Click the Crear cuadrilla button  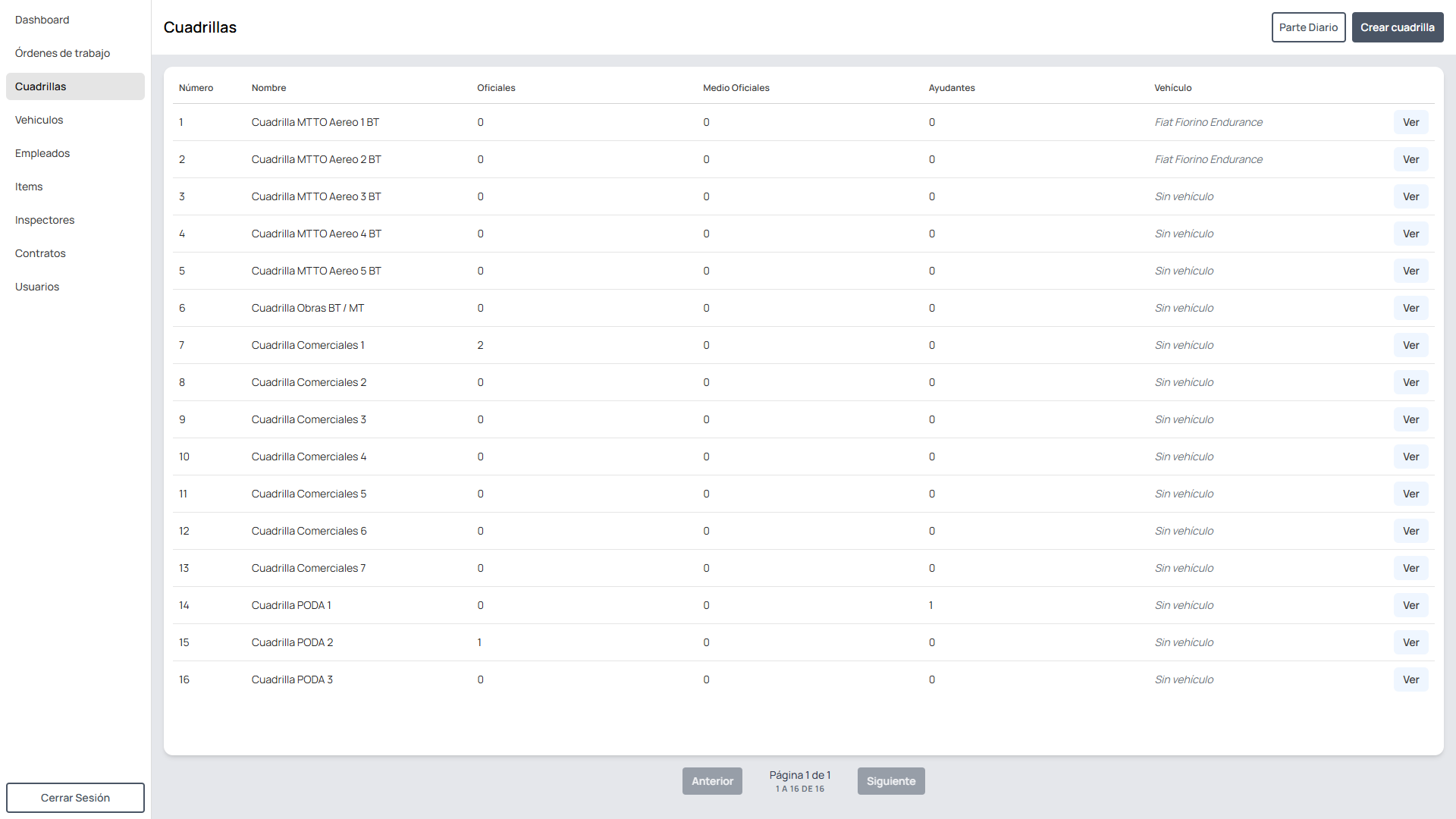point(1397,27)
